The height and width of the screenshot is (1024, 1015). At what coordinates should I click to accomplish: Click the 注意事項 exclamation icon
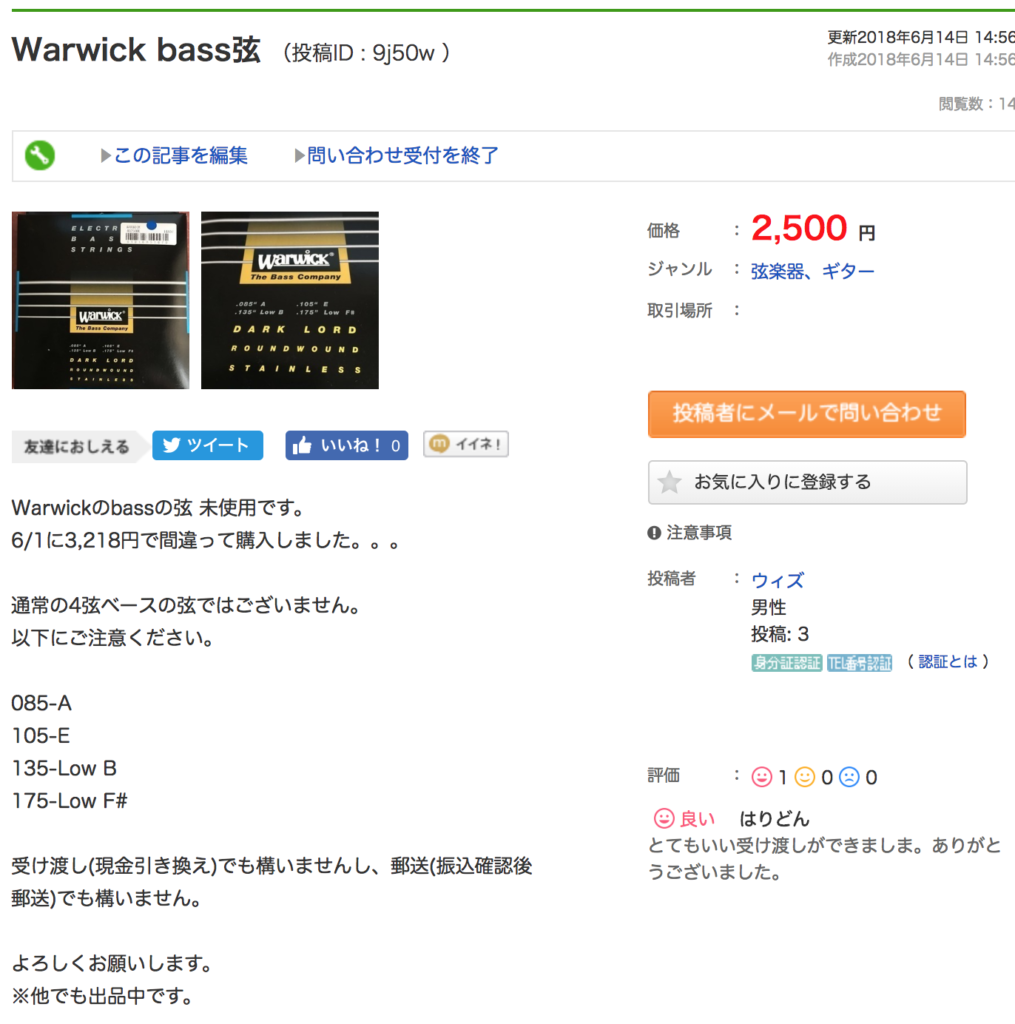tap(654, 533)
